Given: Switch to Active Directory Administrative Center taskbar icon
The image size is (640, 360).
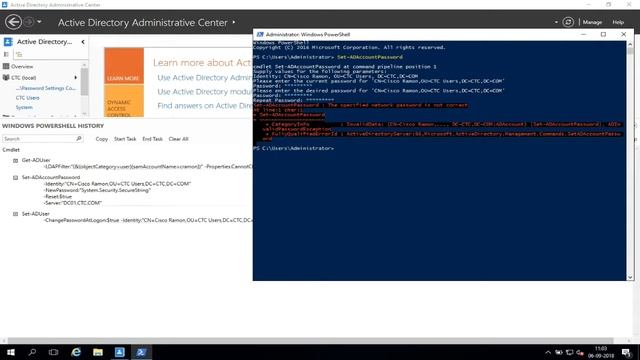Looking at the screenshot, I should pos(120,352).
